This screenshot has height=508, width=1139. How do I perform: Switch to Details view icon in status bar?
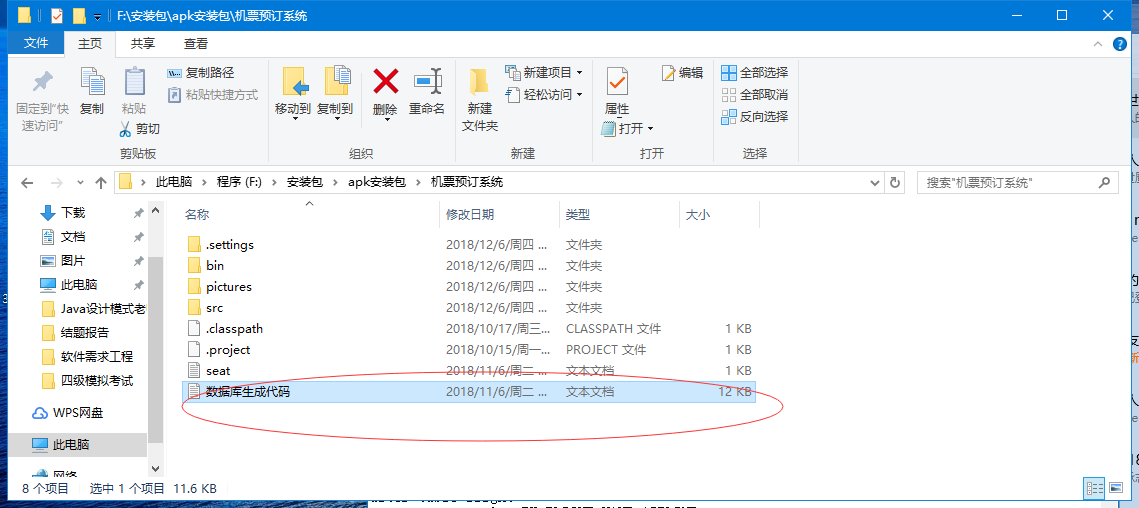tap(1093, 488)
